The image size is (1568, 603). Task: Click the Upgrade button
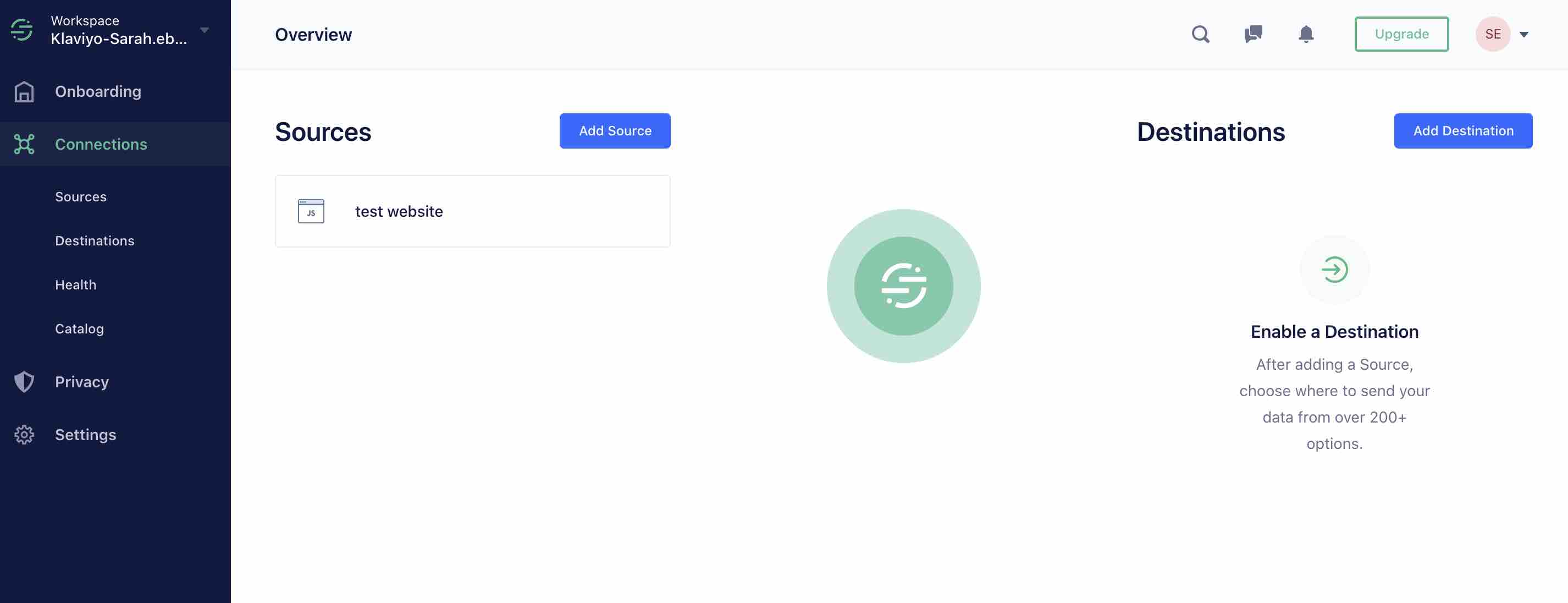1402,33
